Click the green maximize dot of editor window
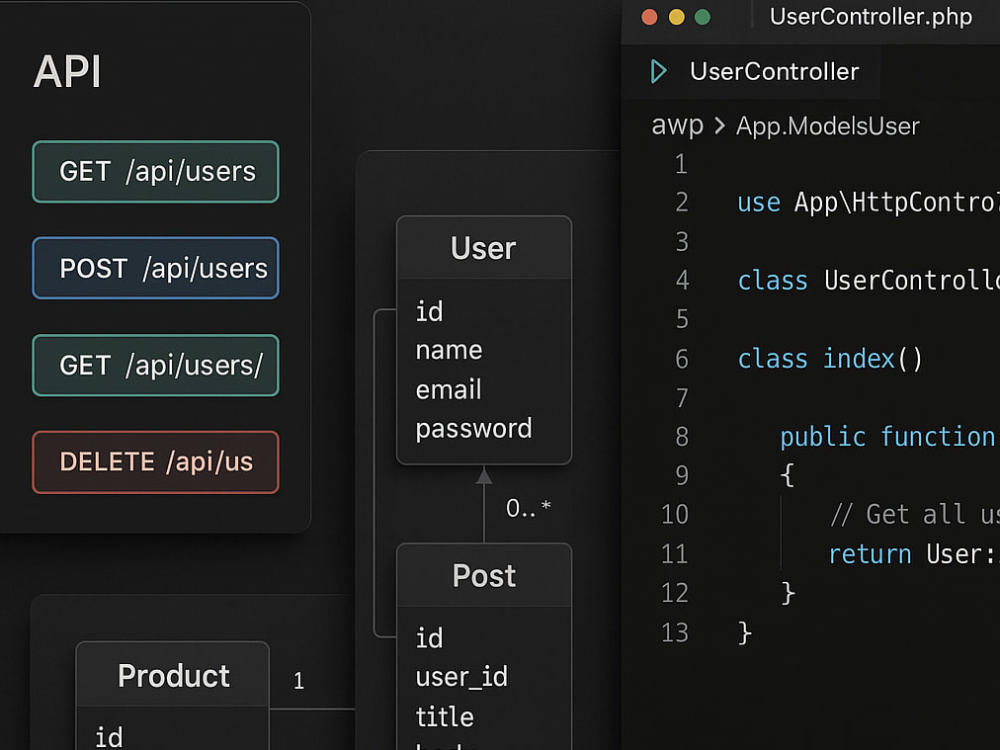This screenshot has width=1000, height=750. pos(702,17)
